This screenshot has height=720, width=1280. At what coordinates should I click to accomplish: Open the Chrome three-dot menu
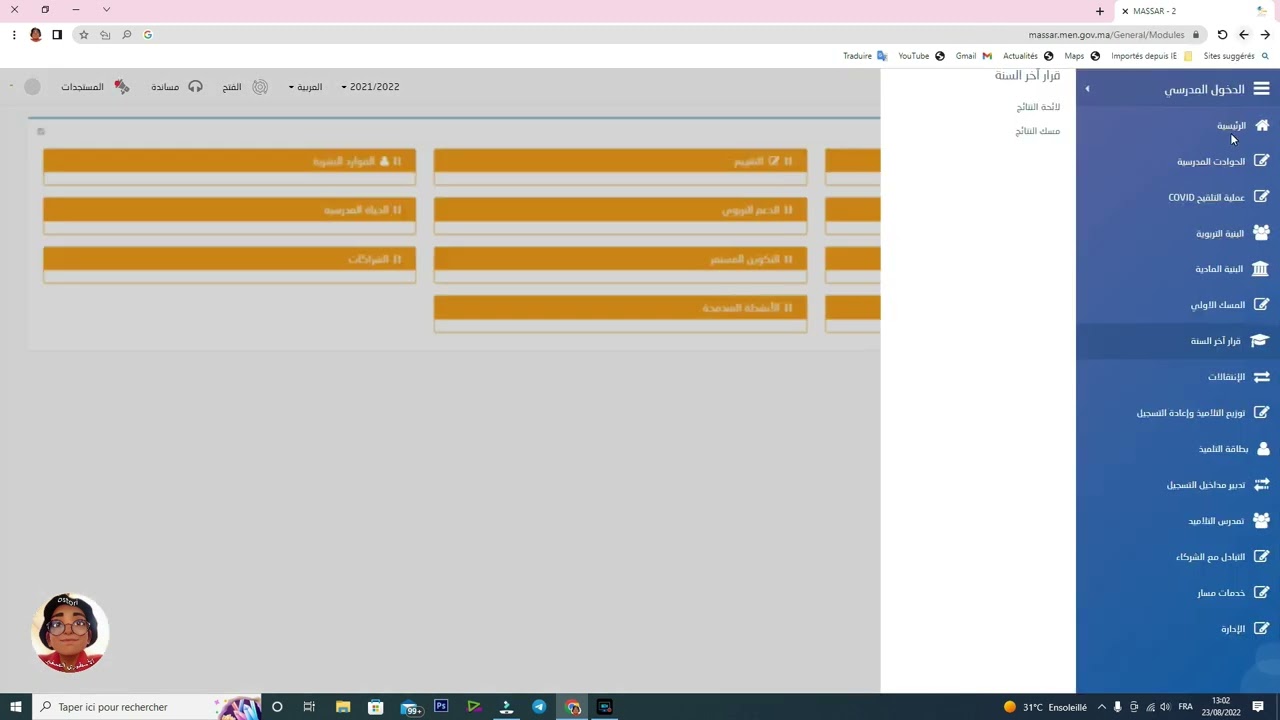pyautogui.click(x=14, y=35)
